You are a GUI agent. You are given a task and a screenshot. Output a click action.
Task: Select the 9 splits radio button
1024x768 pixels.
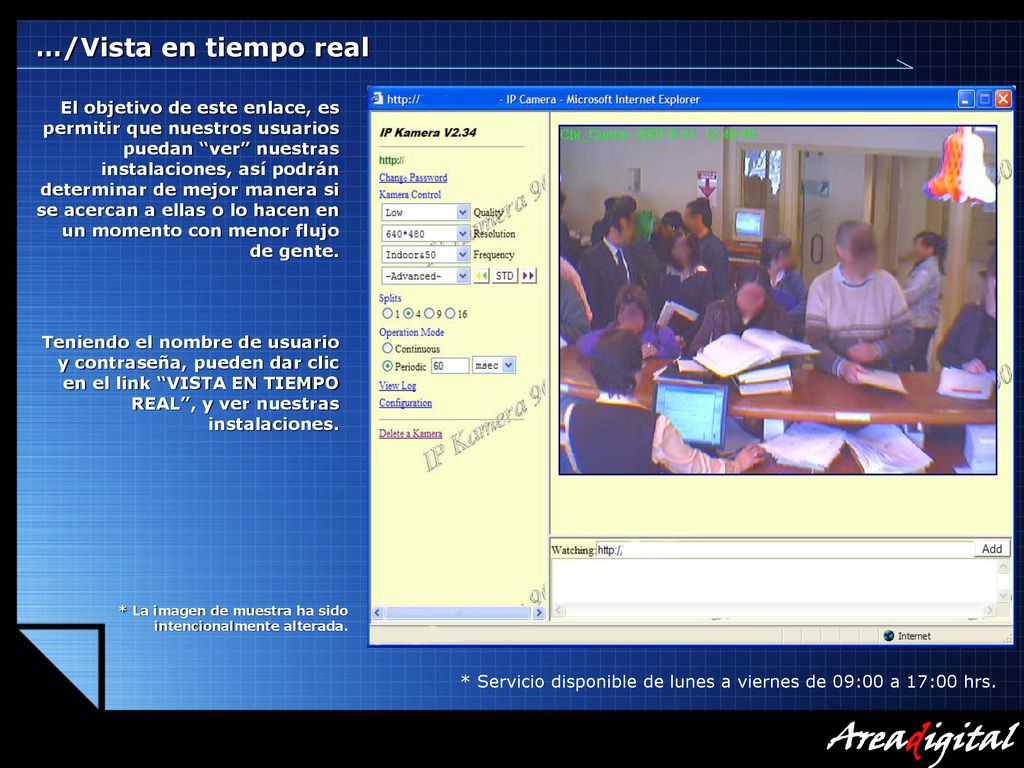[429, 313]
